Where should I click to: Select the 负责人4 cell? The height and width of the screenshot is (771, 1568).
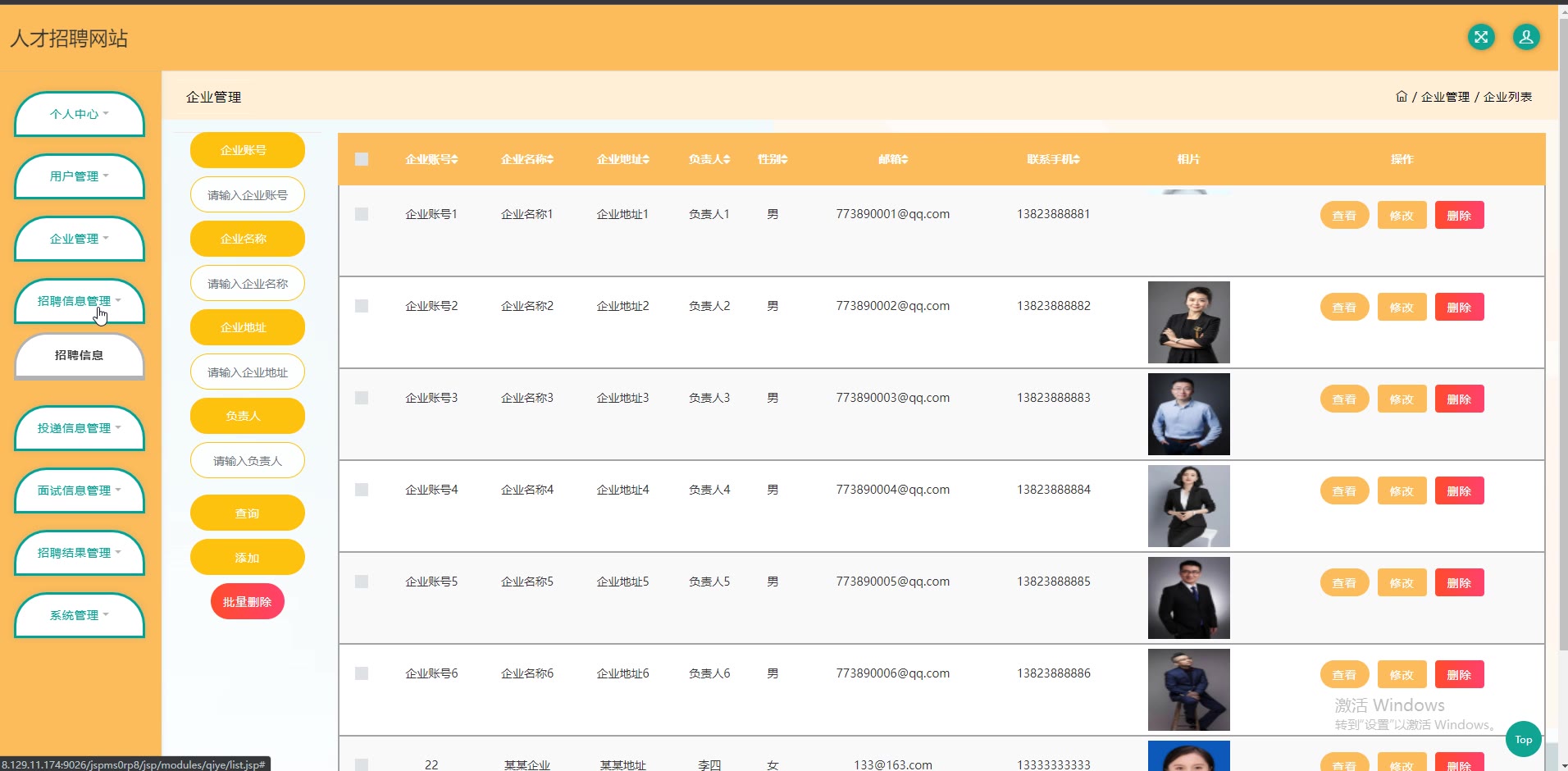[709, 490]
